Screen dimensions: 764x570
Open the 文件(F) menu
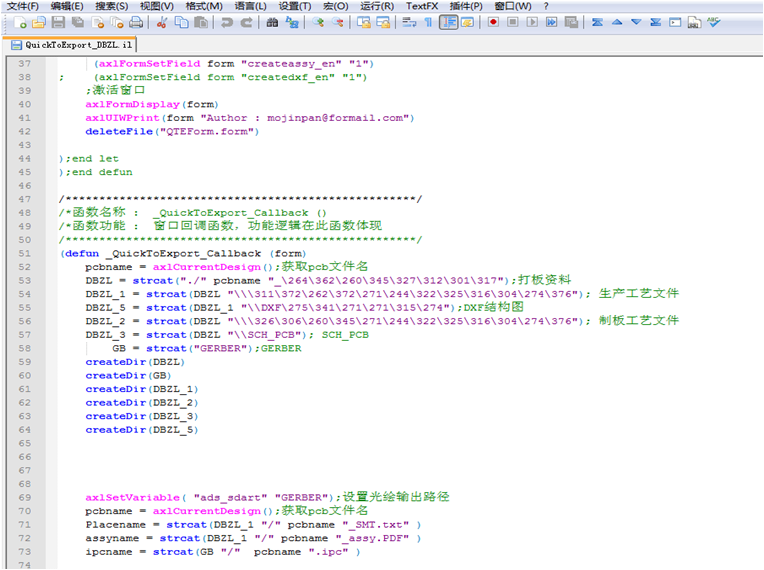point(22,6)
